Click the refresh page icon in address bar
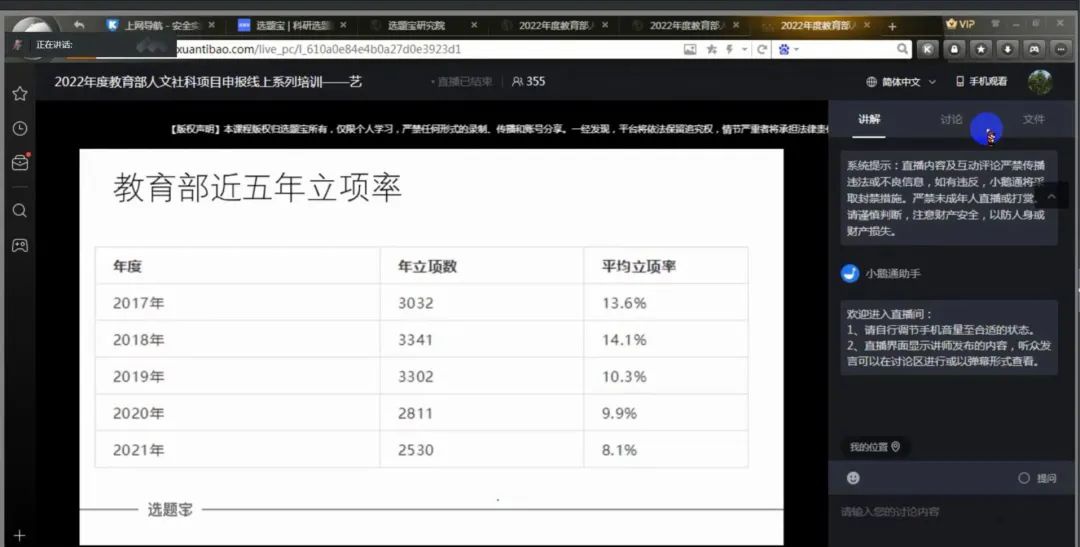 (x=762, y=48)
